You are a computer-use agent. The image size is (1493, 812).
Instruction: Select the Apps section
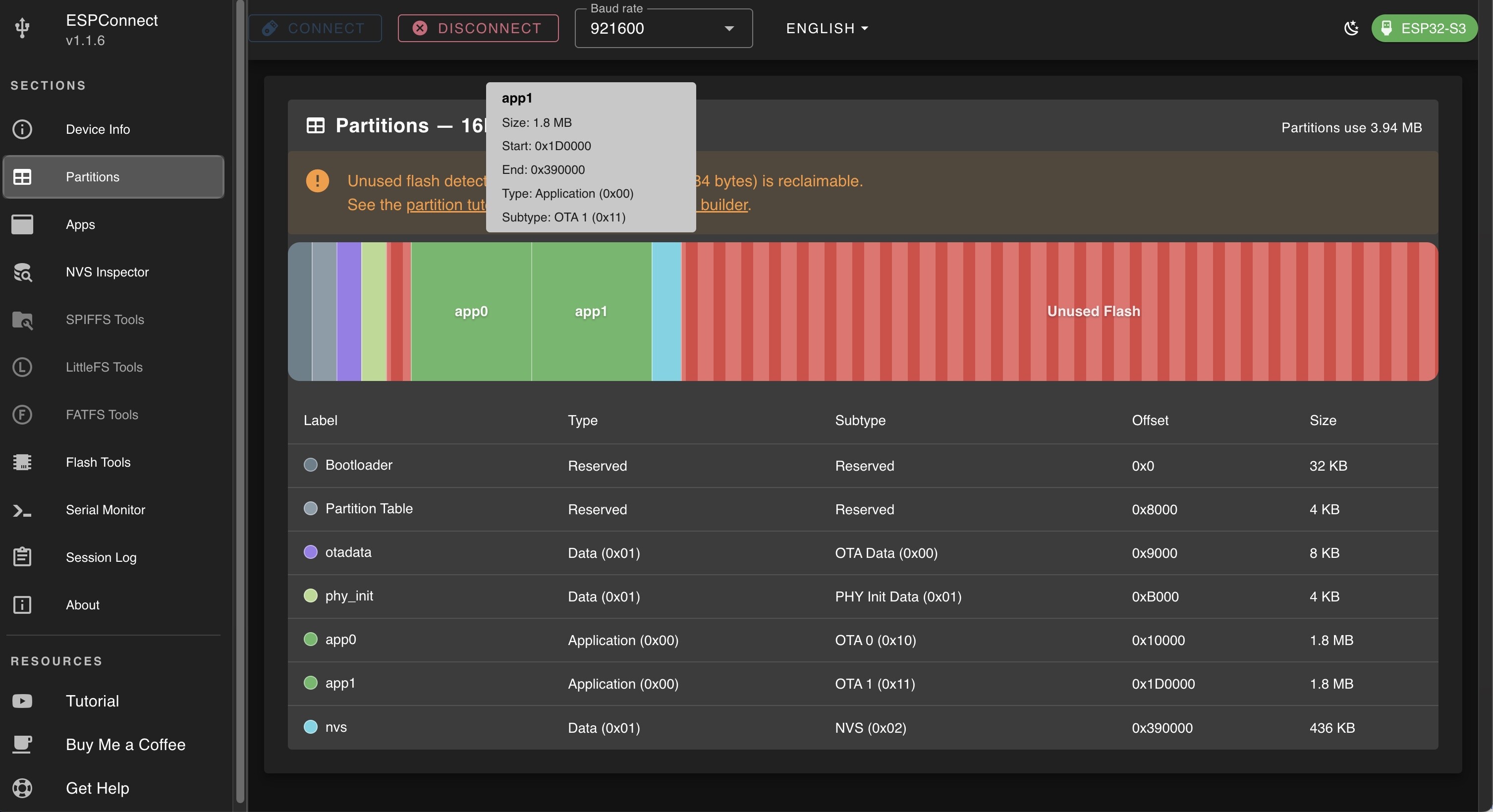(80, 224)
